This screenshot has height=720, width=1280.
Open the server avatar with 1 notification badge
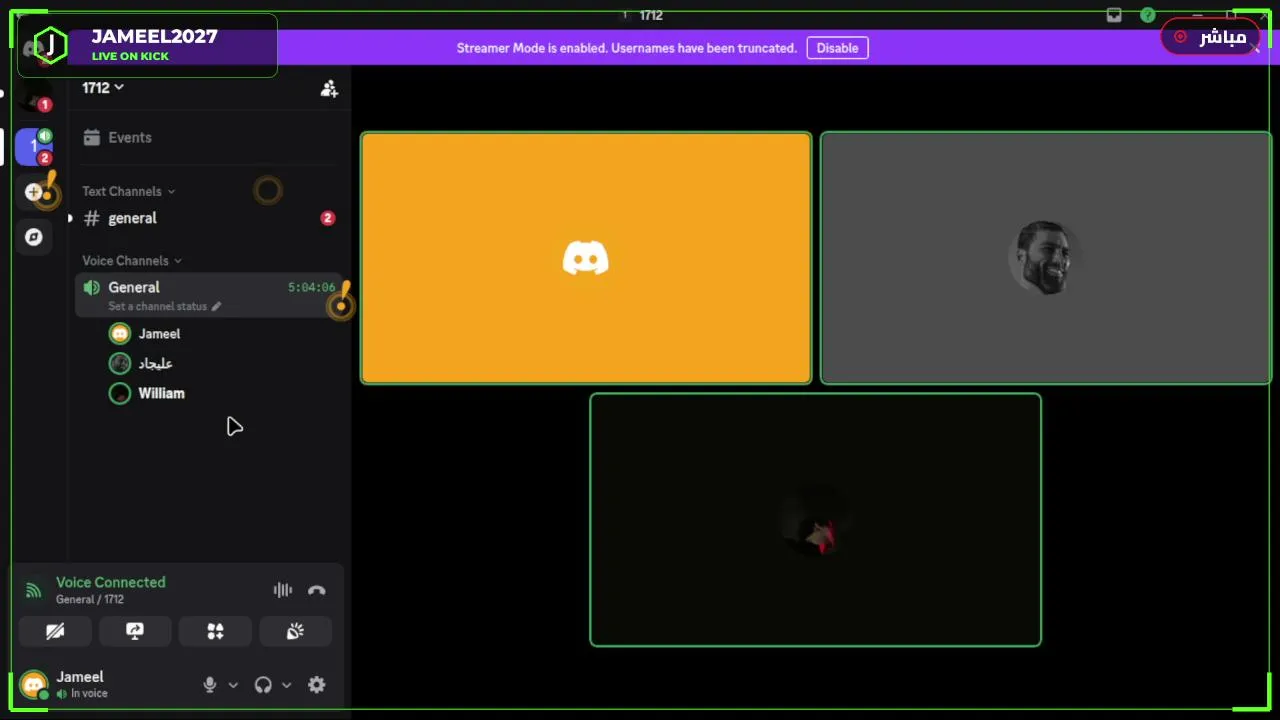tap(34, 97)
